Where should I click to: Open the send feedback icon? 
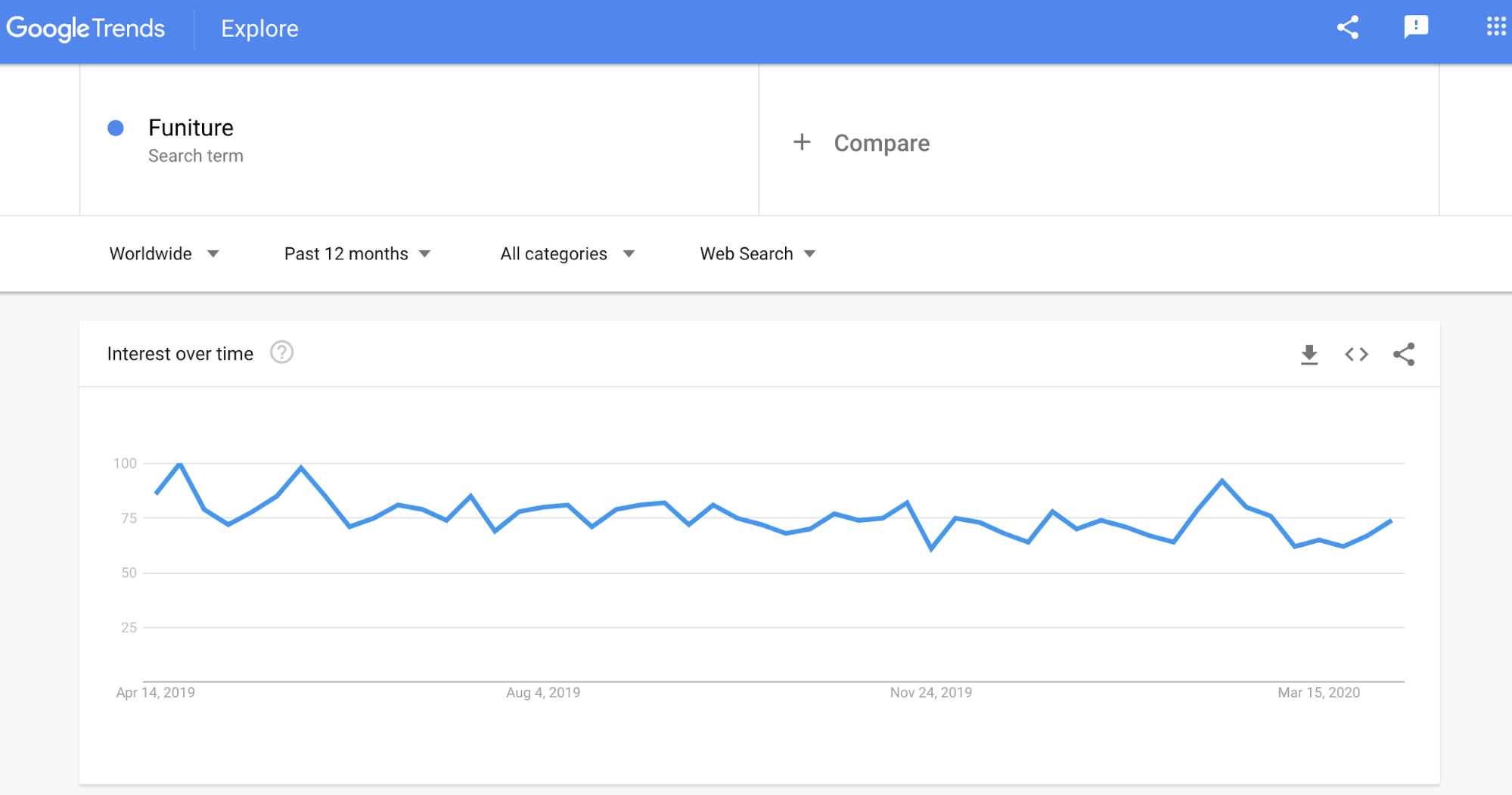1415,28
